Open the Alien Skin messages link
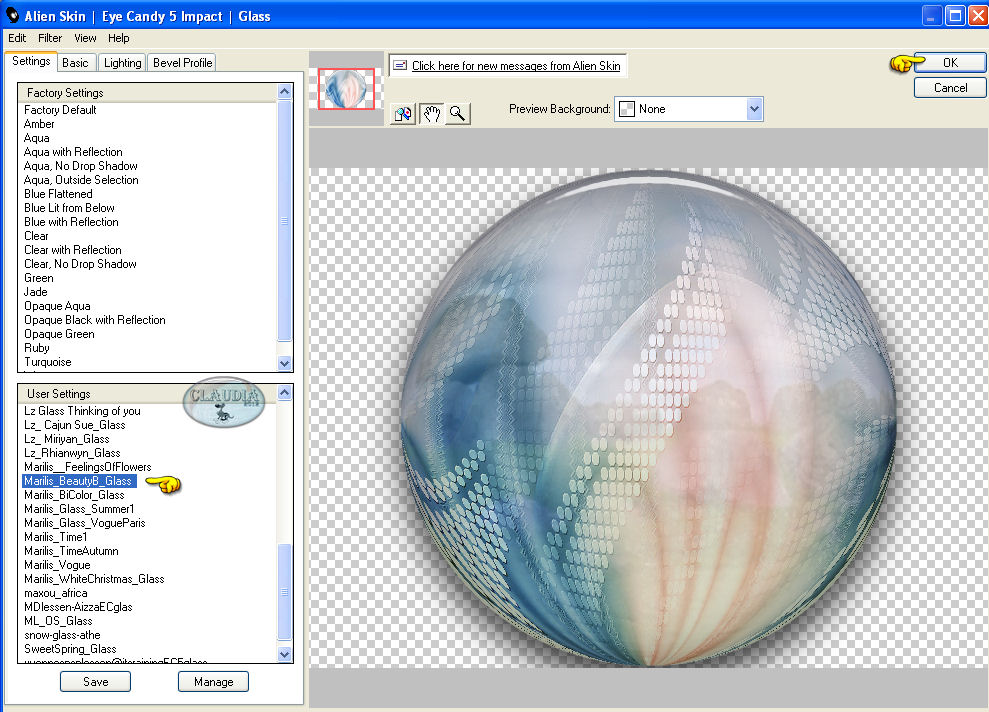Image resolution: width=989 pixels, height=712 pixels. (x=516, y=66)
